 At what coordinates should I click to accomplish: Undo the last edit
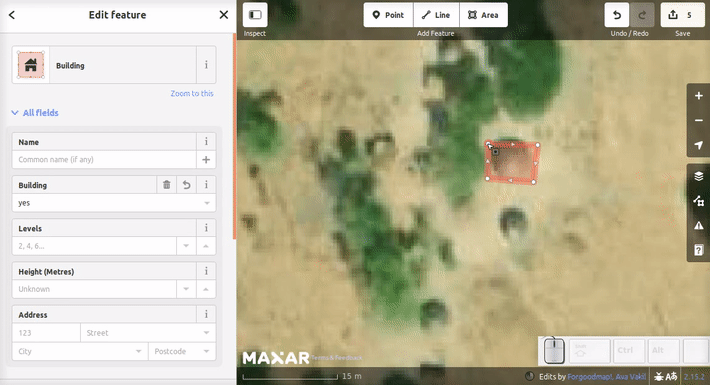[x=617, y=15]
